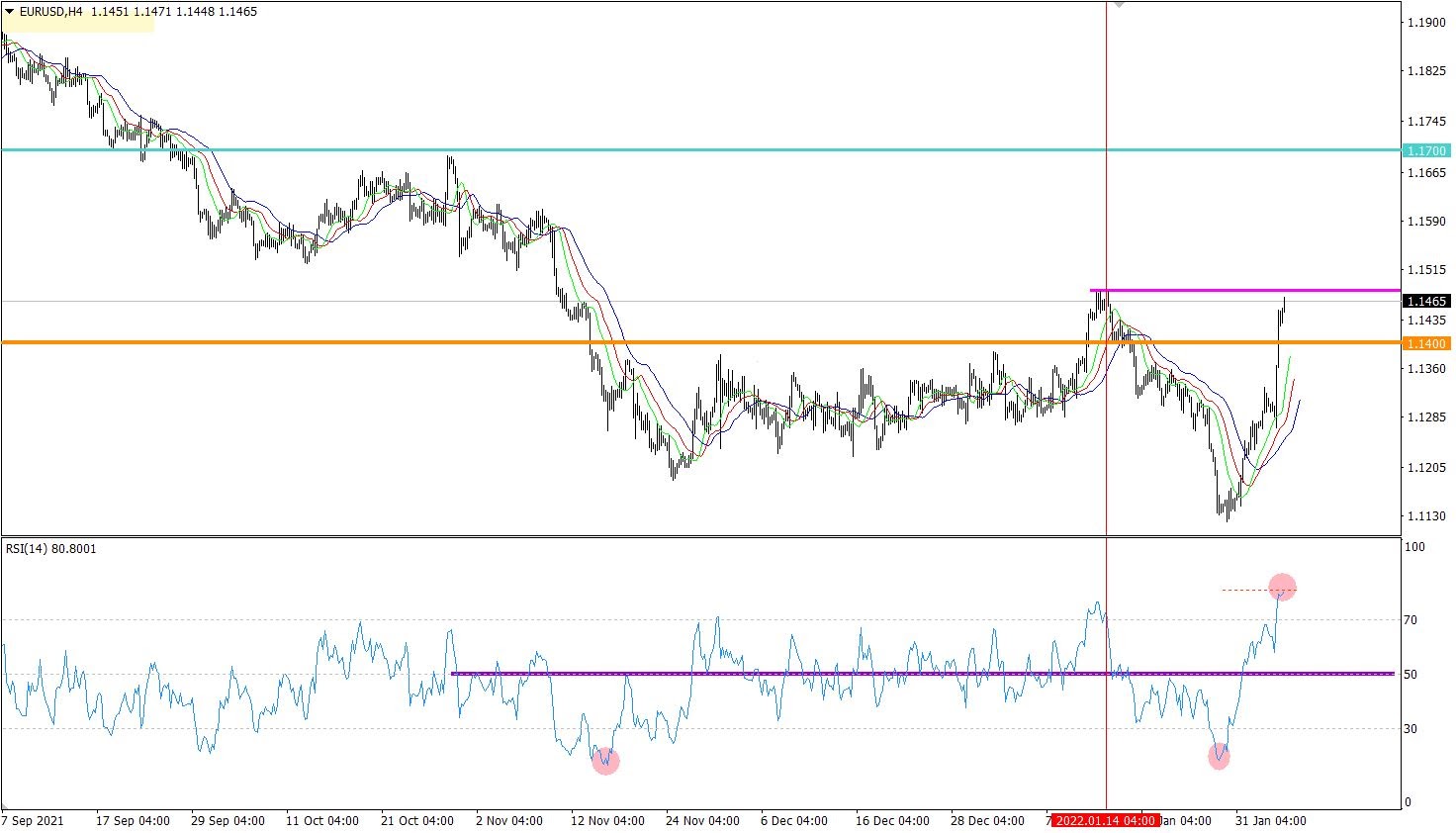Open the chart menu arrow beside EURUSD,H4
1456x833 pixels.
click(x=10, y=12)
